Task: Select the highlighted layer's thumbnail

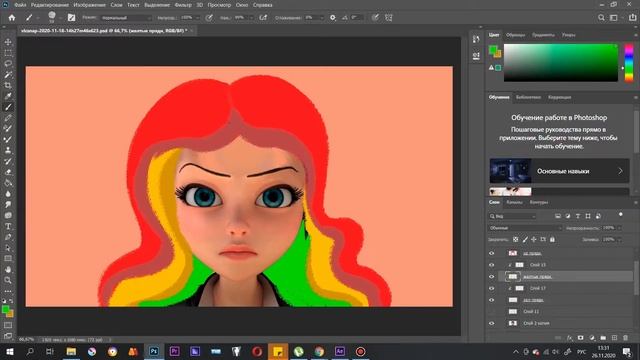Action: pos(513,277)
